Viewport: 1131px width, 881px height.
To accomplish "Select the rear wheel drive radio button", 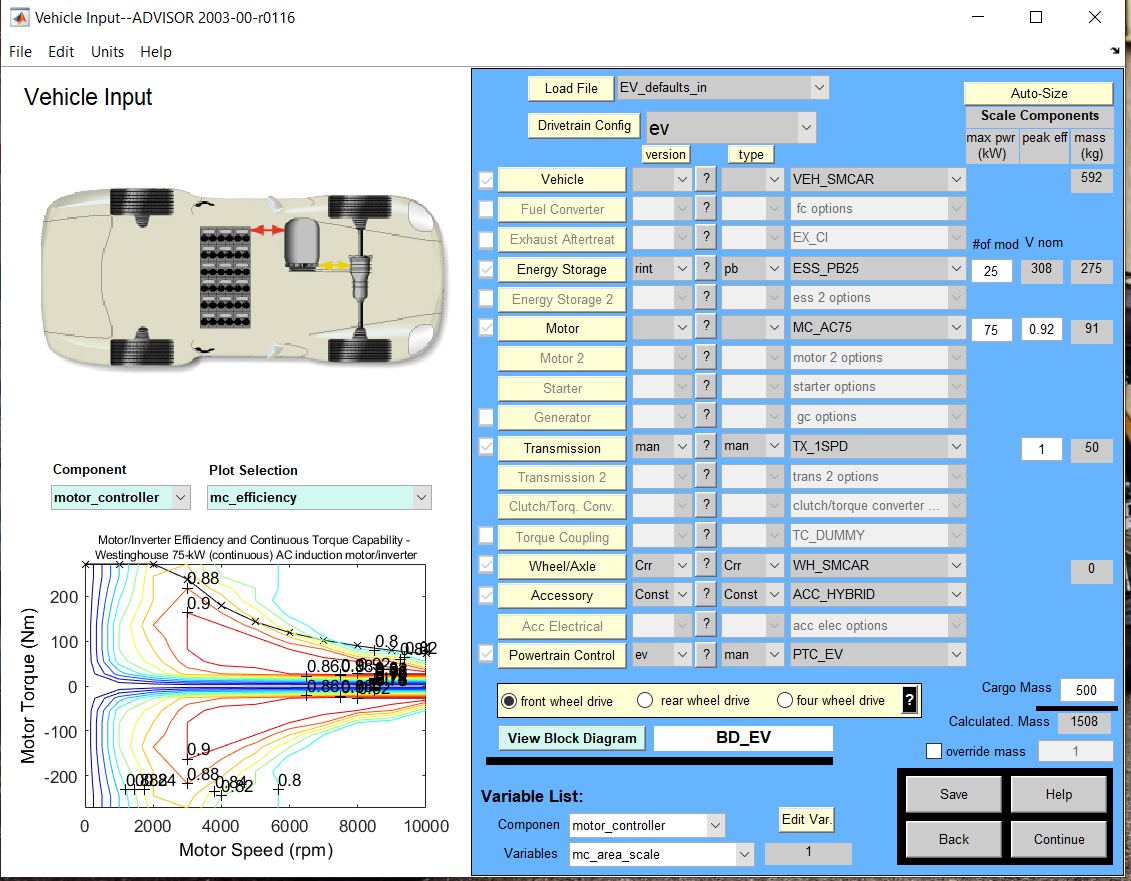I will click(645, 700).
